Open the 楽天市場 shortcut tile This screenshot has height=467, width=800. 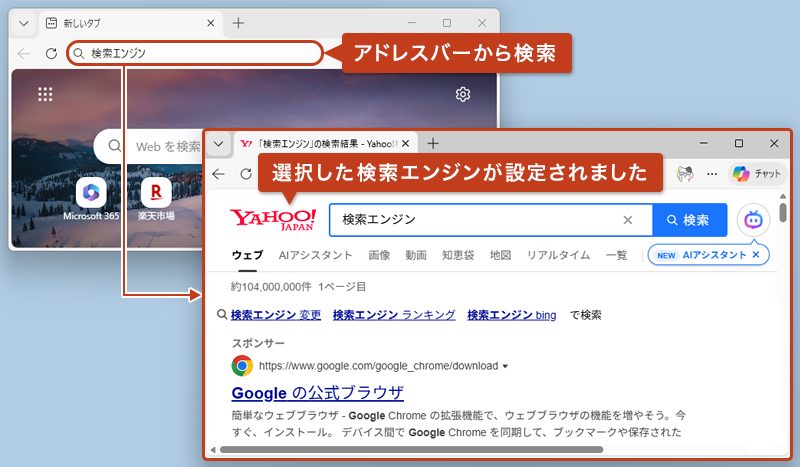point(156,200)
